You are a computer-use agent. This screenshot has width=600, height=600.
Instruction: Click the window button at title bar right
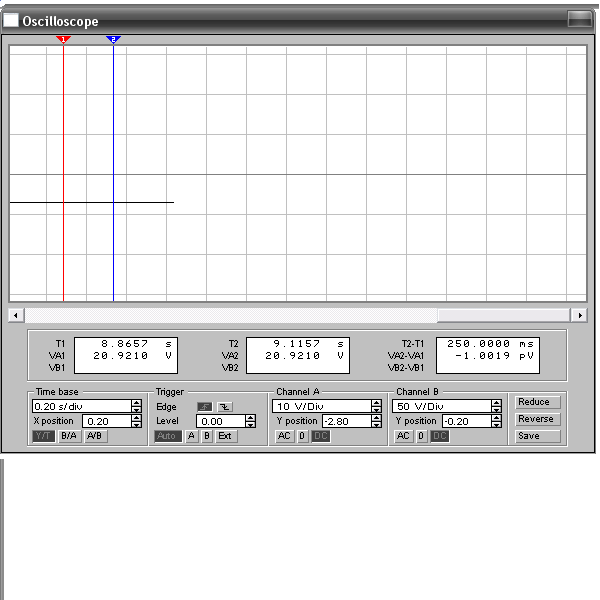pyautogui.click(x=580, y=19)
